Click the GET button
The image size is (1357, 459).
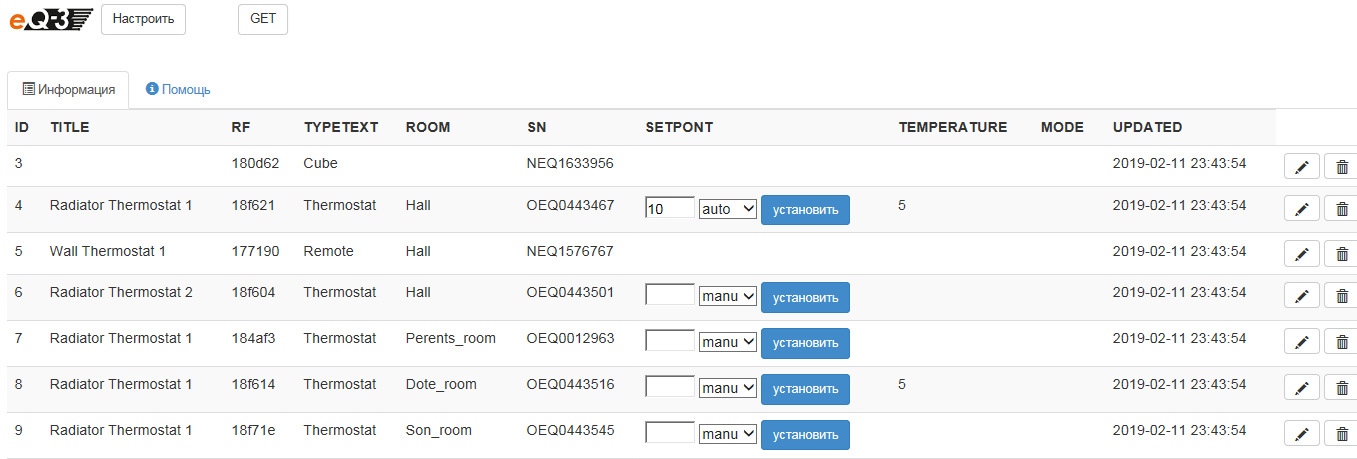click(x=262, y=19)
